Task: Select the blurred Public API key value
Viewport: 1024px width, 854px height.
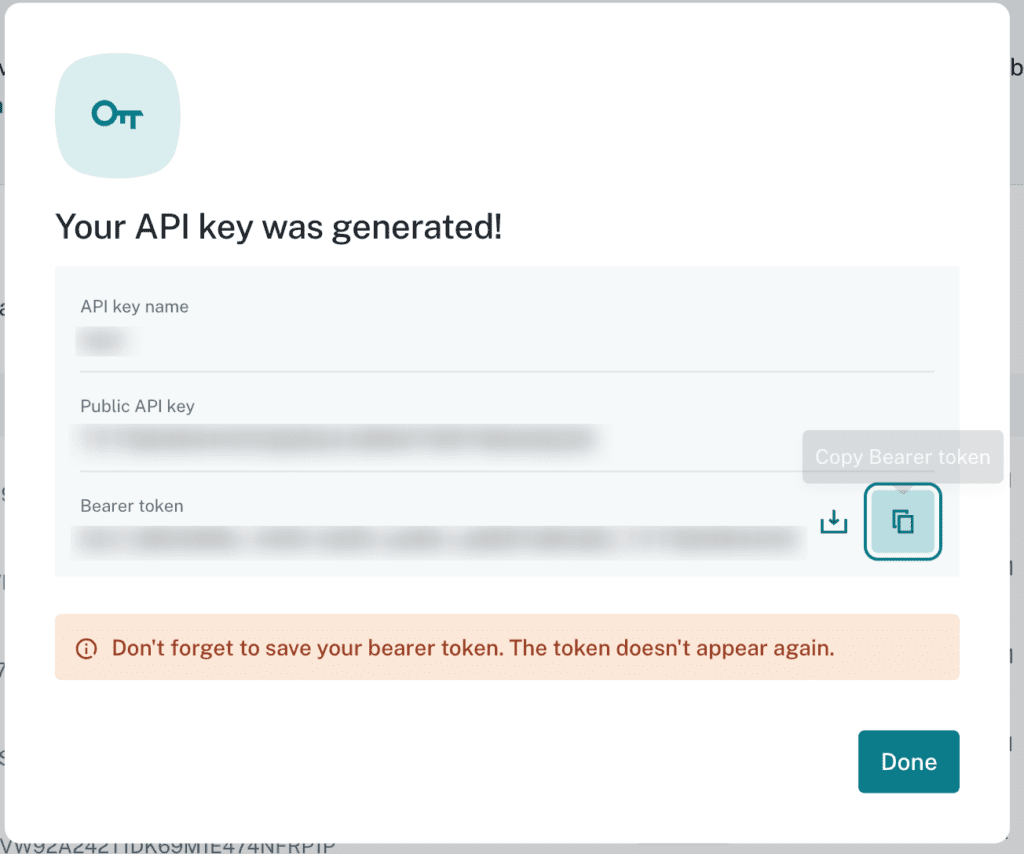Action: coord(338,439)
